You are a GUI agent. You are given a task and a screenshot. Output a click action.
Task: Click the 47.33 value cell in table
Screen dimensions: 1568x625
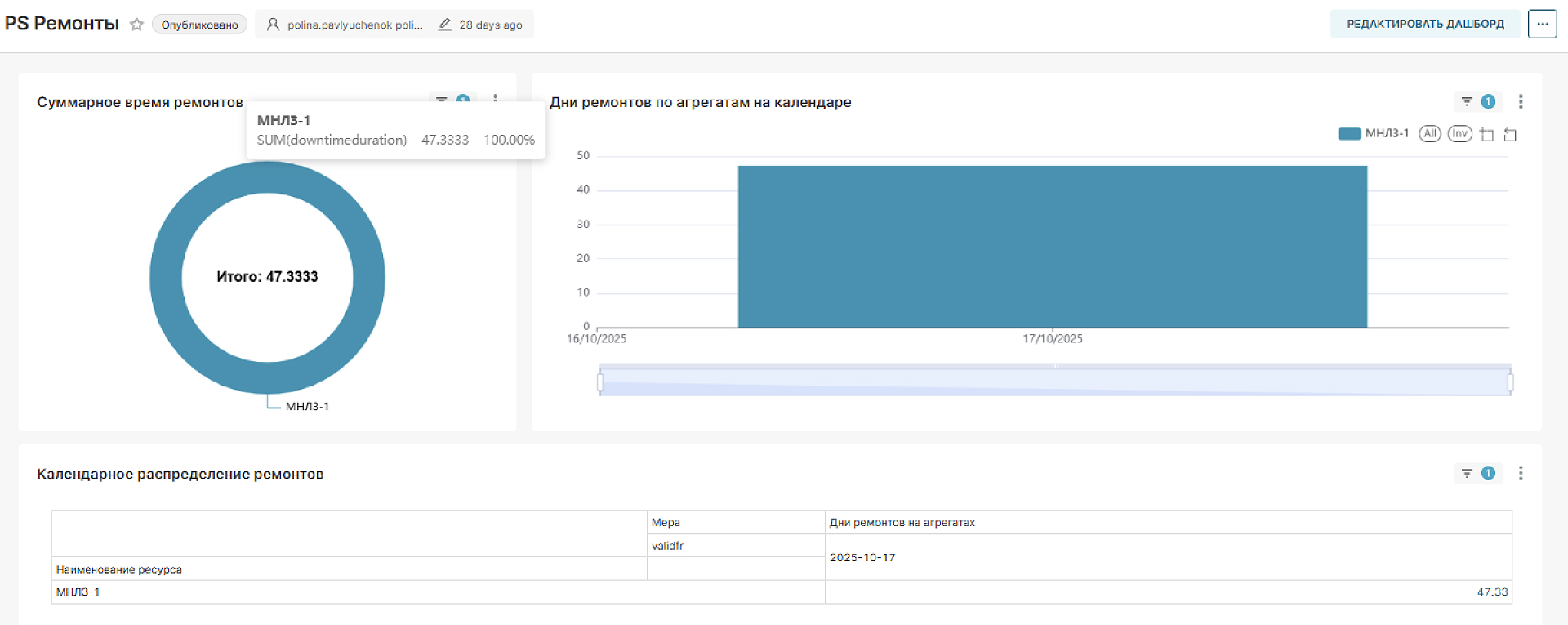[x=1492, y=592]
